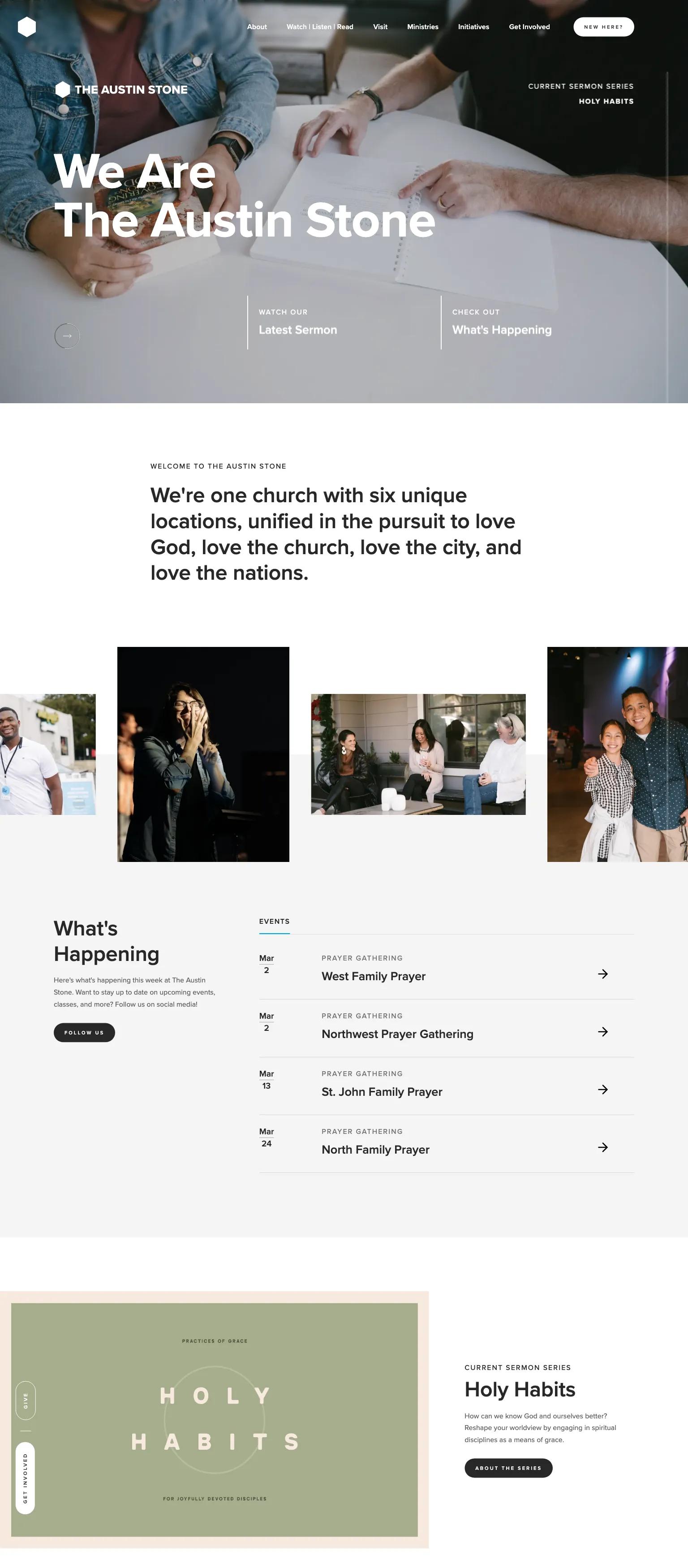Click Watch Our Latest Sermon
The width and height of the screenshot is (688, 1568).
coord(298,323)
